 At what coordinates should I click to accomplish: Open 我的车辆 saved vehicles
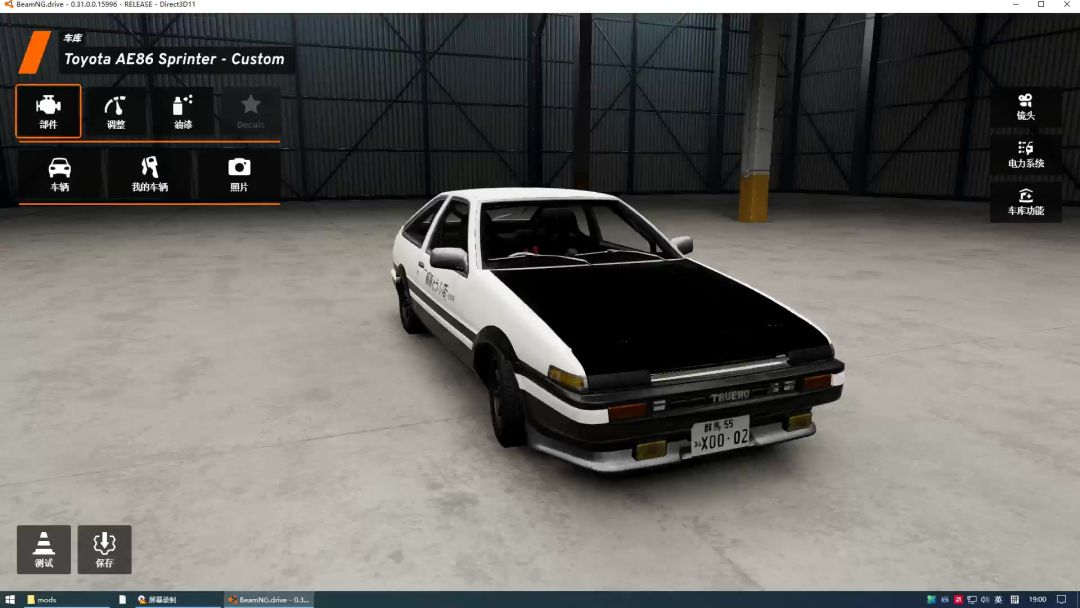[149, 174]
